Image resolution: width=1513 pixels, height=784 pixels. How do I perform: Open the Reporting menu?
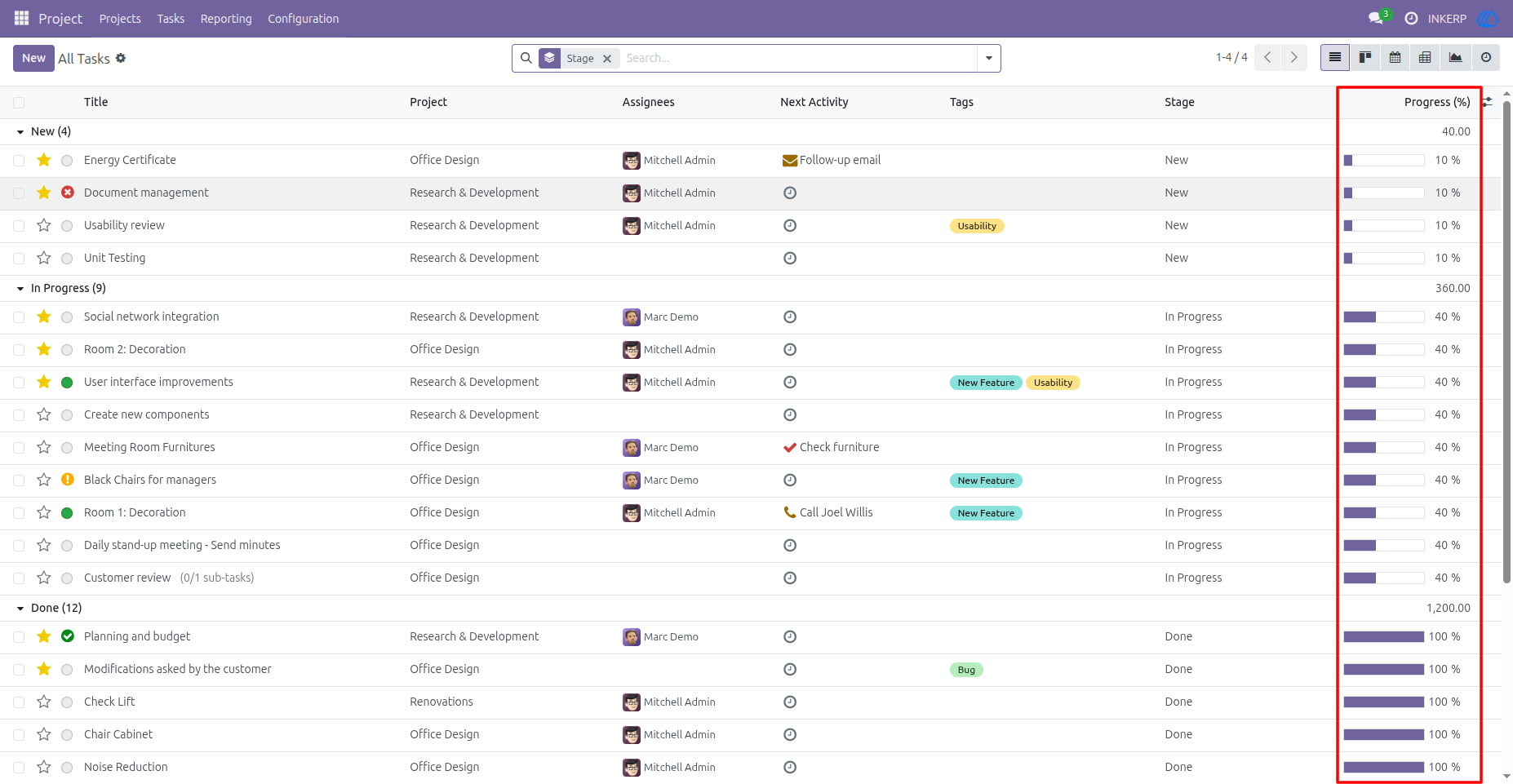click(x=226, y=18)
